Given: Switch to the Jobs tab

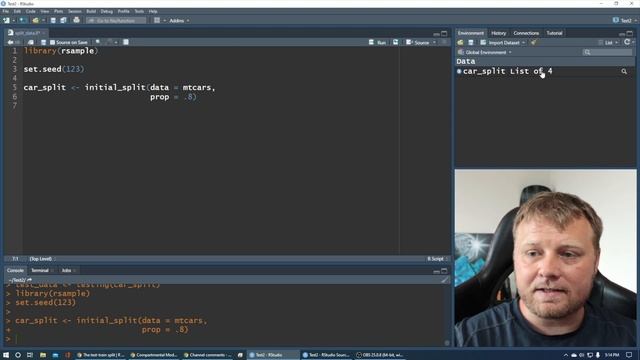Looking at the screenshot, I should pyautogui.click(x=67, y=270).
